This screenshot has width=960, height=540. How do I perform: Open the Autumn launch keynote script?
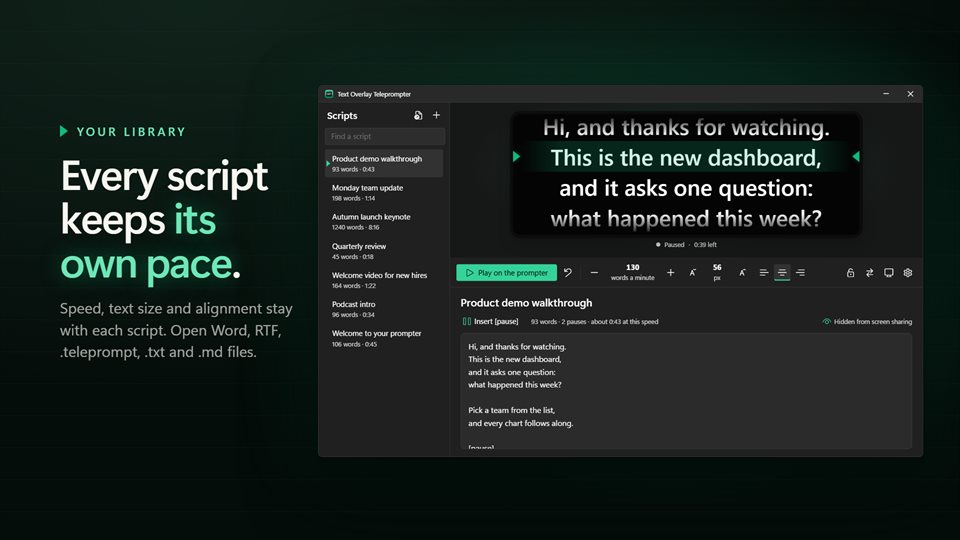tap(384, 222)
